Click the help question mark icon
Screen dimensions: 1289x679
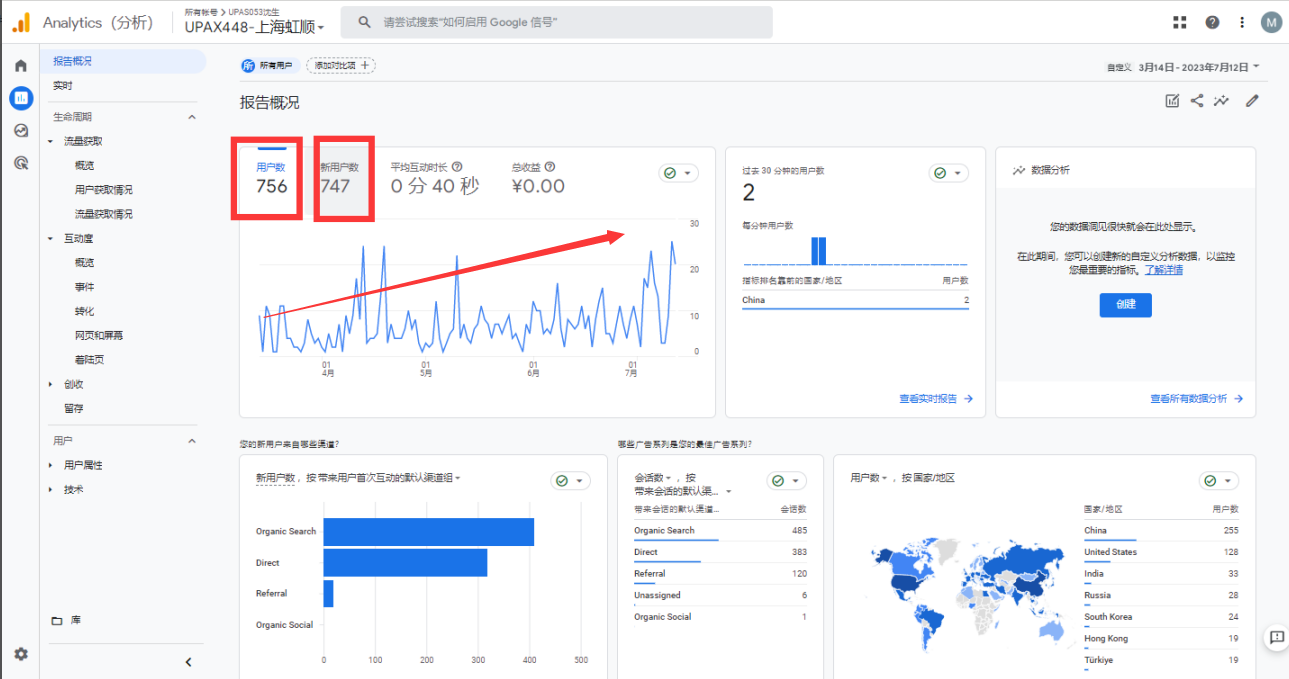[1212, 22]
